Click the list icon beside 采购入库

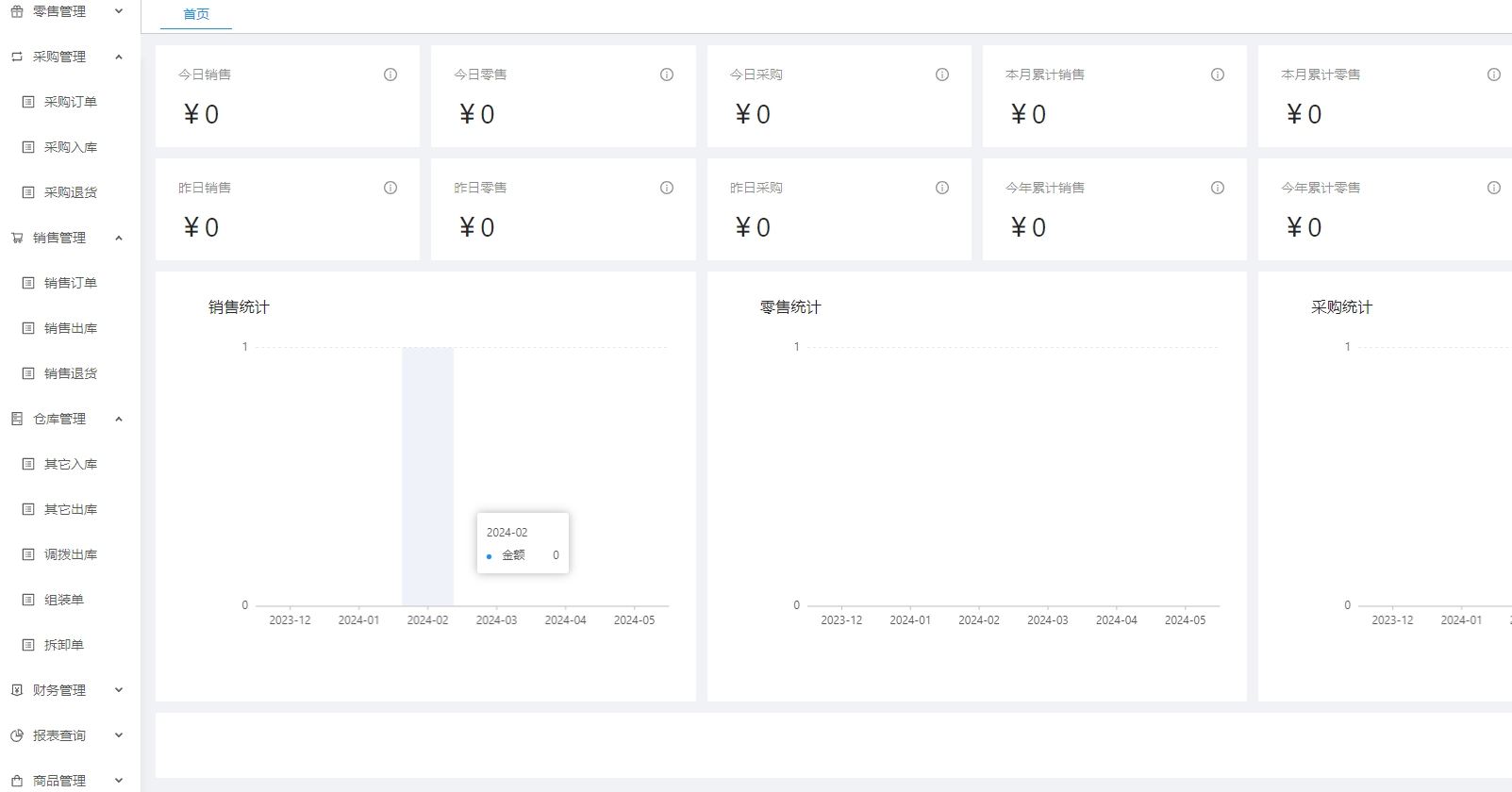(x=28, y=147)
